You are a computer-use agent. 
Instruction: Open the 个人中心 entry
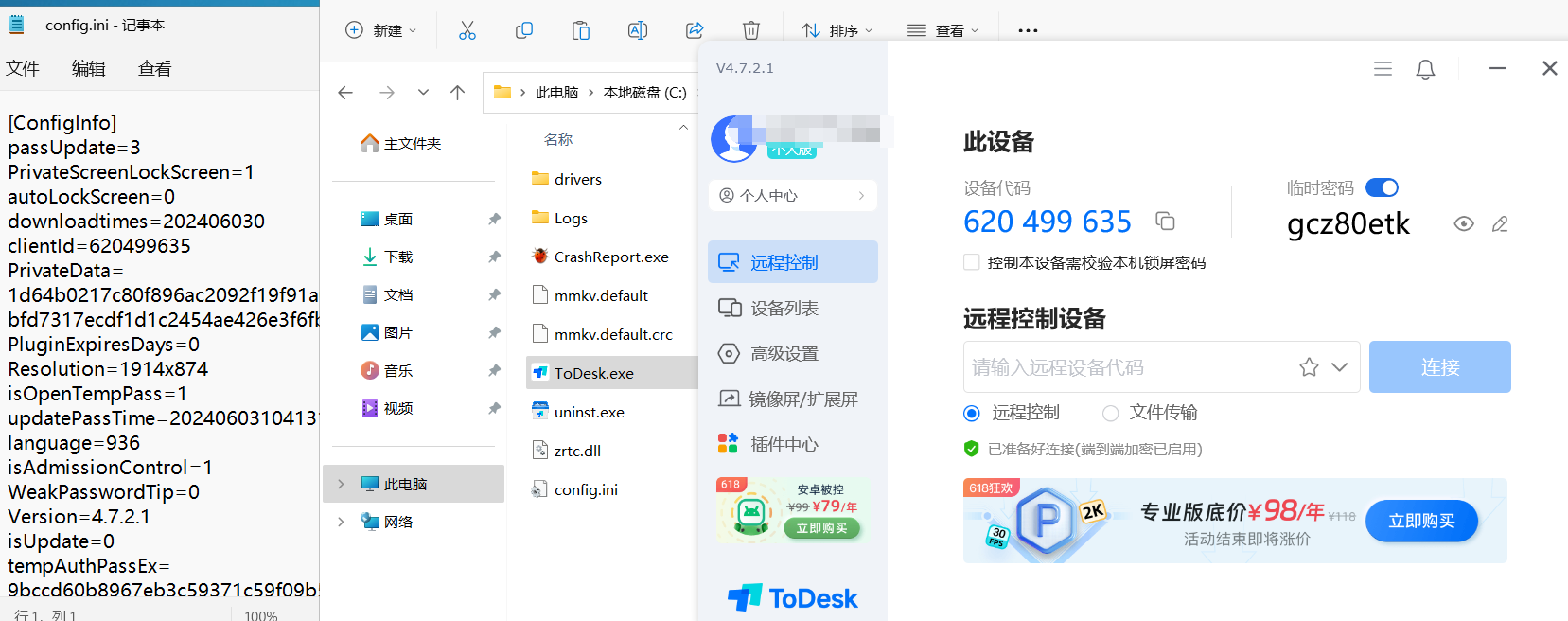[x=793, y=195]
